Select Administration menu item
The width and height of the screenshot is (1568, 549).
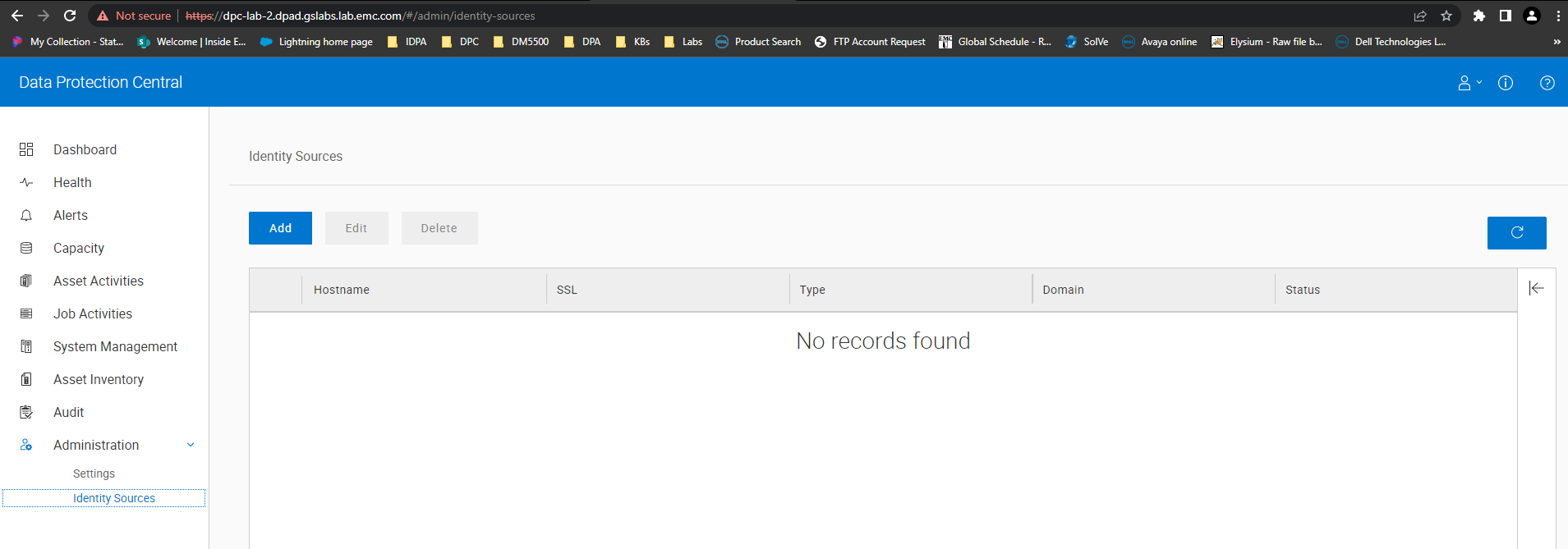coord(96,445)
